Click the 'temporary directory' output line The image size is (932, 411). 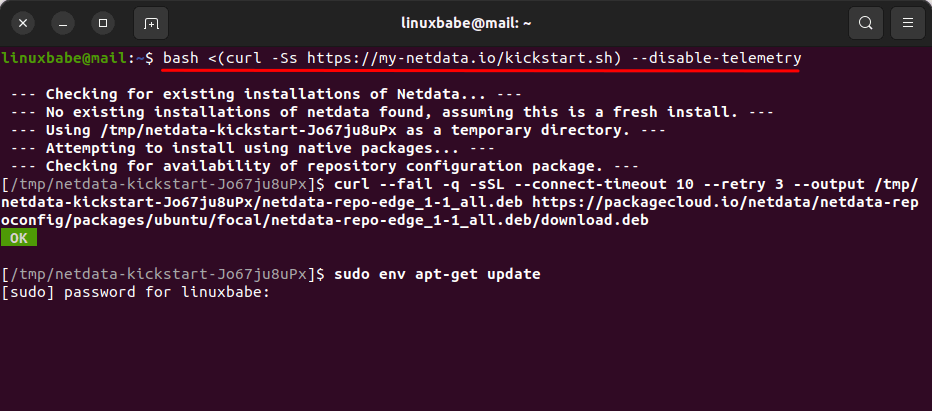point(323,130)
